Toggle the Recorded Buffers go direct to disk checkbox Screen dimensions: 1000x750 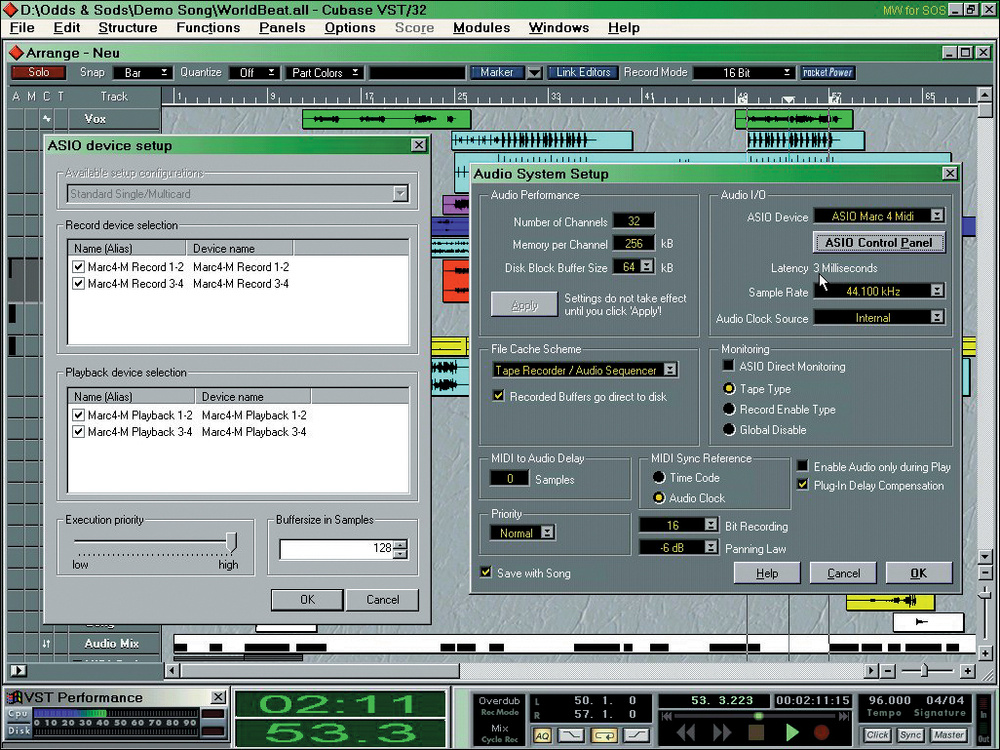click(497, 396)
